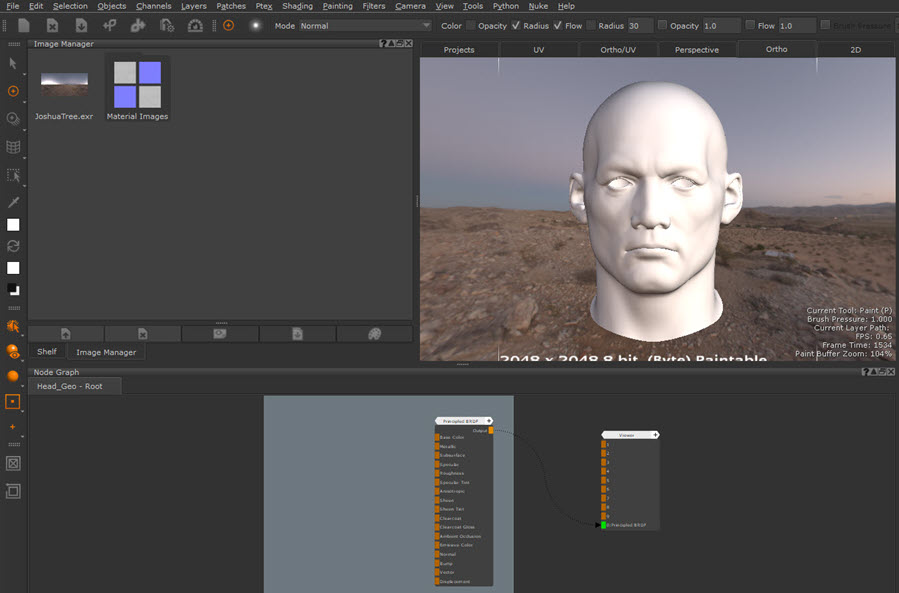Click the orange circular paint icon in top toolbar
This screenshot has height=593, width=899.
point(228,25)
